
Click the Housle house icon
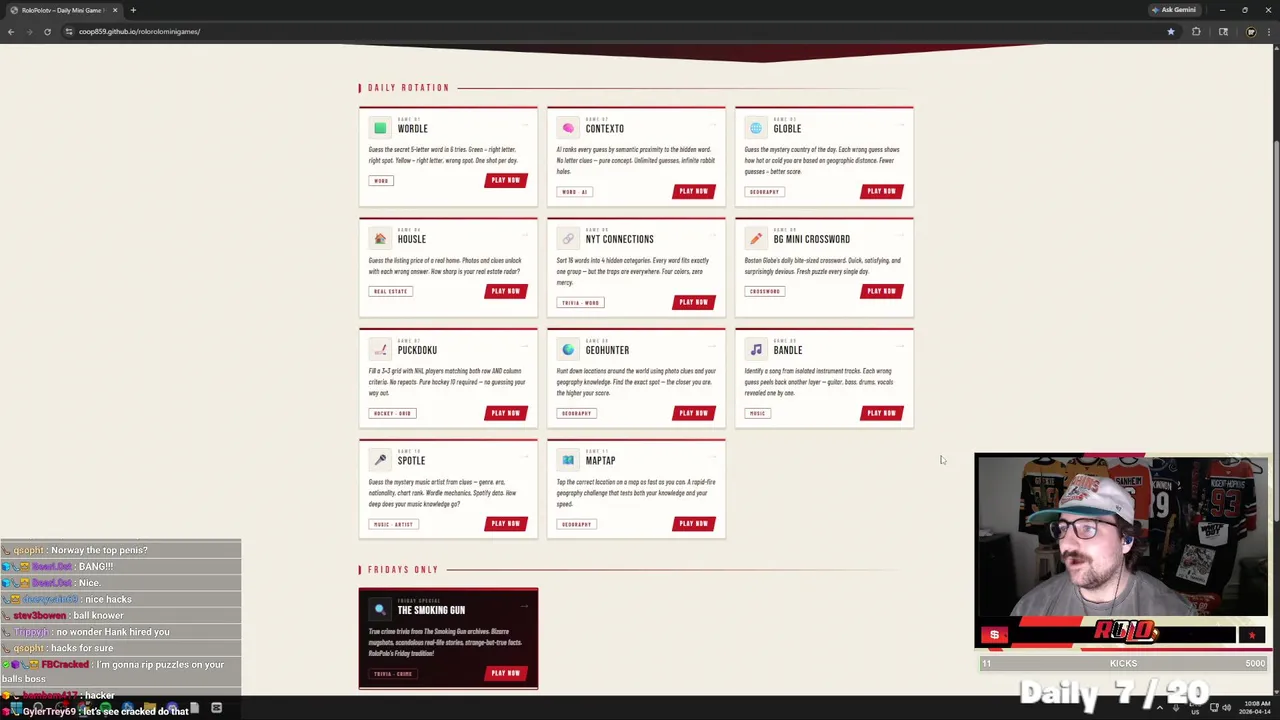(380, 239)
